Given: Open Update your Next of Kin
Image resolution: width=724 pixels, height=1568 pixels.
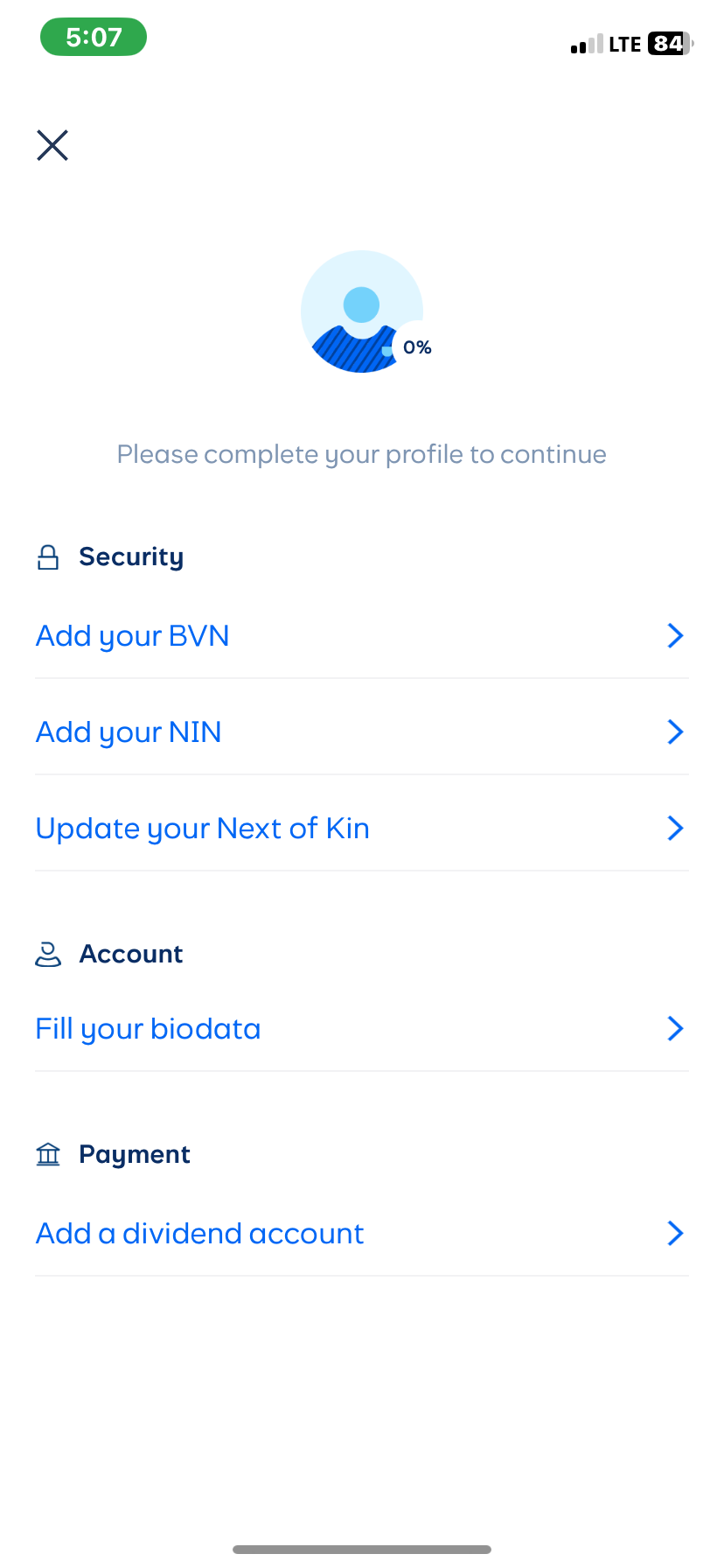Looking at the screenshot, I should click(x=203, y=829).
